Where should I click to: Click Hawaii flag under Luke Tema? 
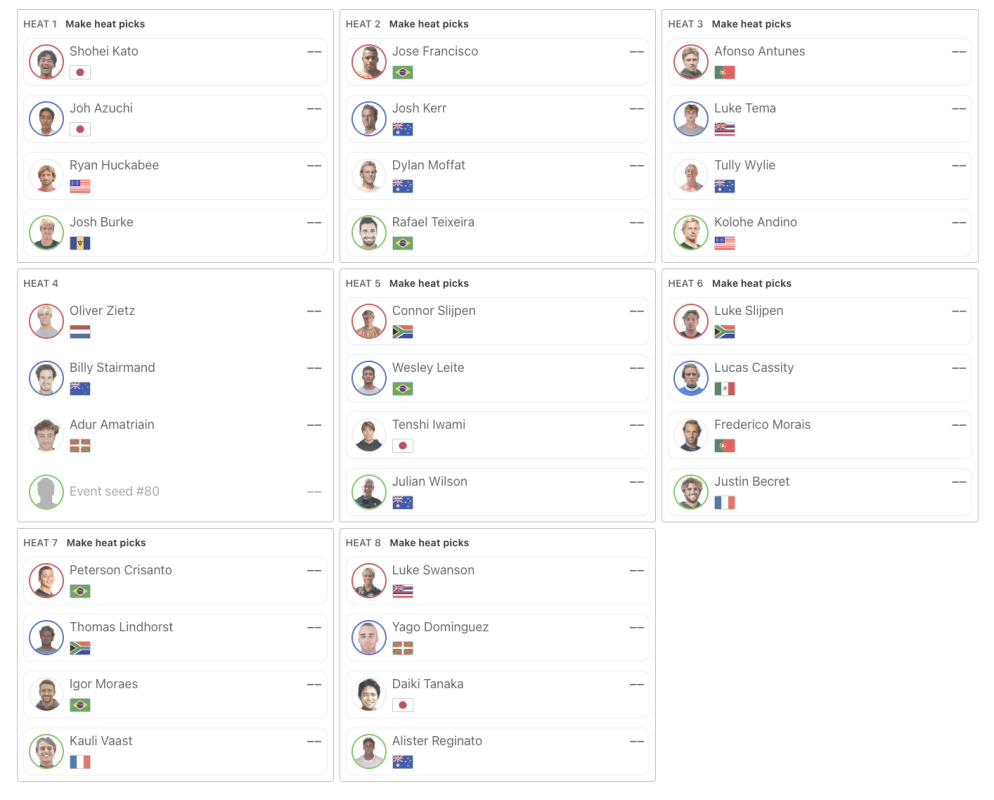click(x=724, y=129)
